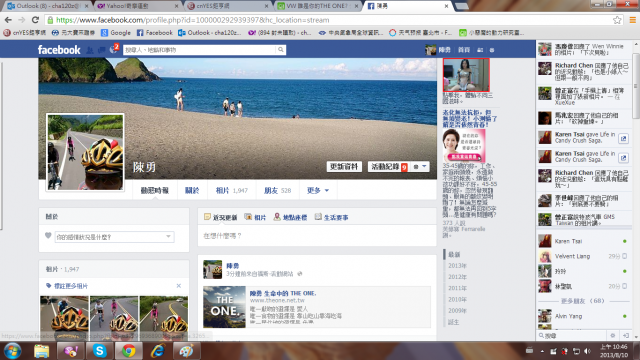Hide the chat sidebar with the arrow icon
The height and width of the screenshot is (360, 640).
click(x=626, y=336)
